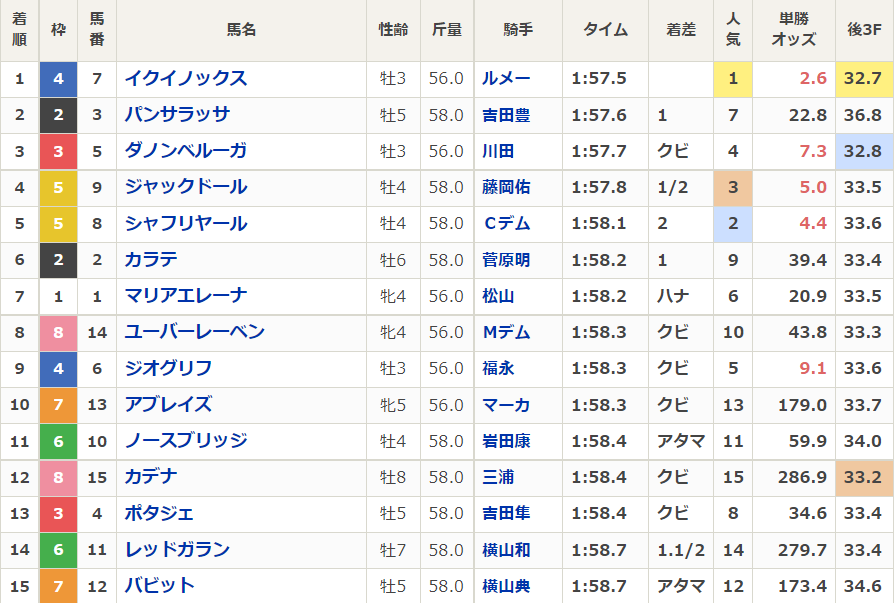This screenshot has width=894, height=603.
Task: Select orange-highlighted last-3F value 33.2
Action: click(864, 477)
